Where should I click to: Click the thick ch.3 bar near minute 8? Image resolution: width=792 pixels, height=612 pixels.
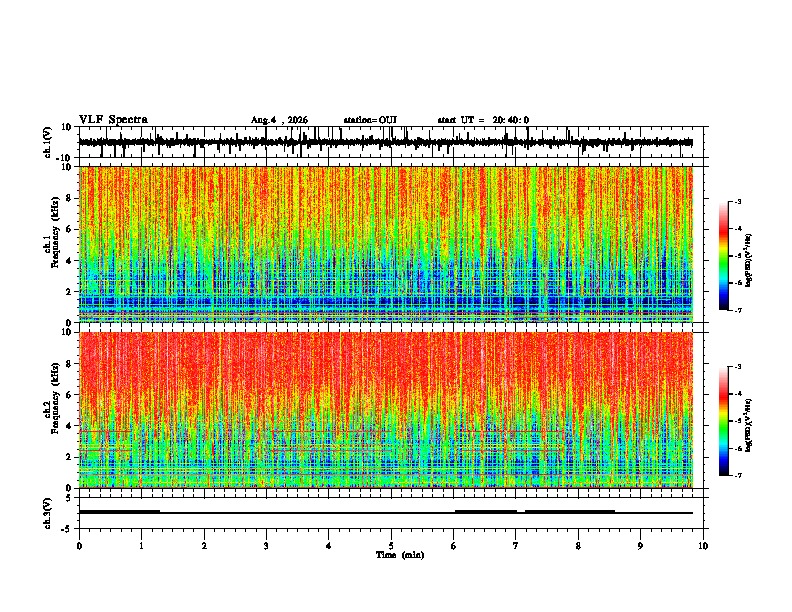570,512
